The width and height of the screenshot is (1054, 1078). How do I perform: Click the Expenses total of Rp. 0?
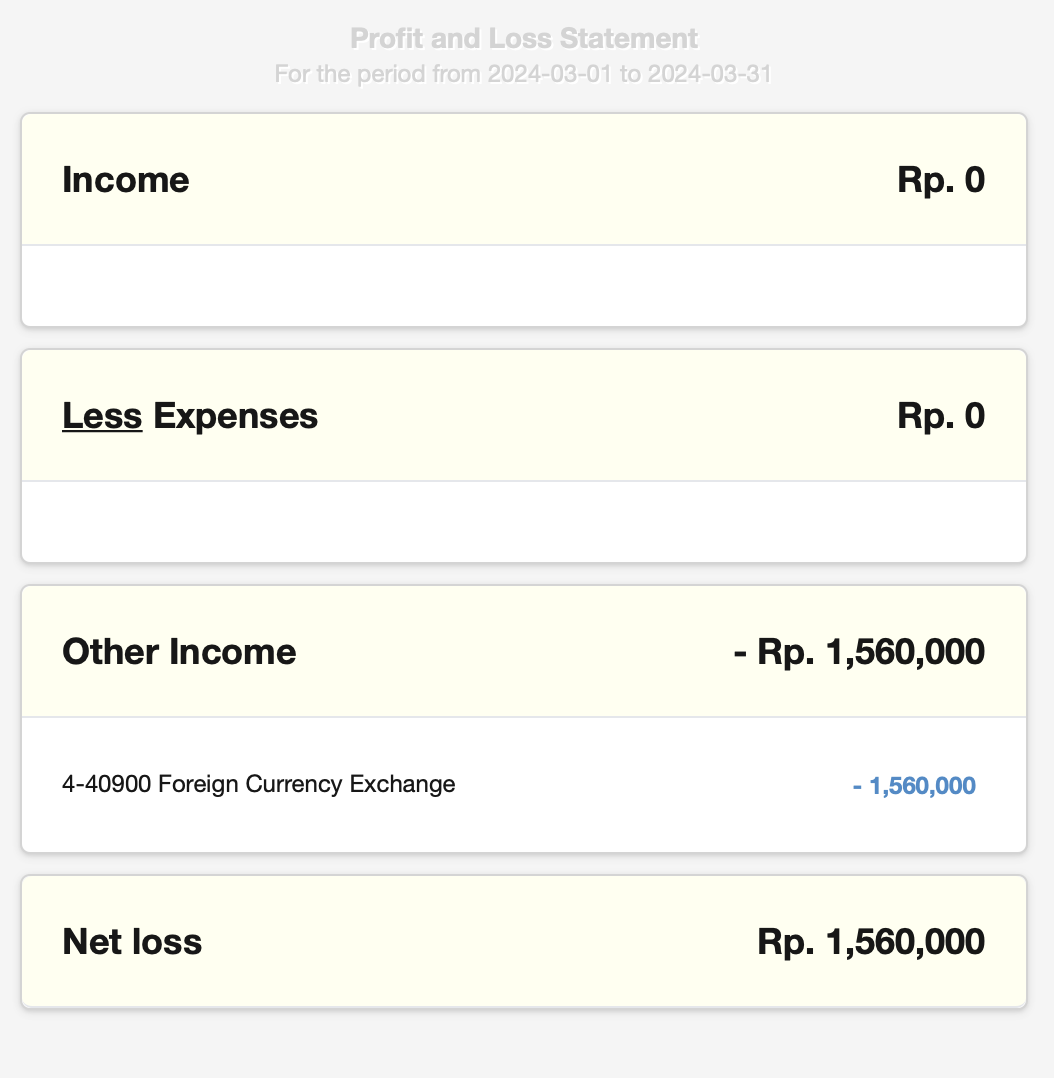click(x=940, y=416)
